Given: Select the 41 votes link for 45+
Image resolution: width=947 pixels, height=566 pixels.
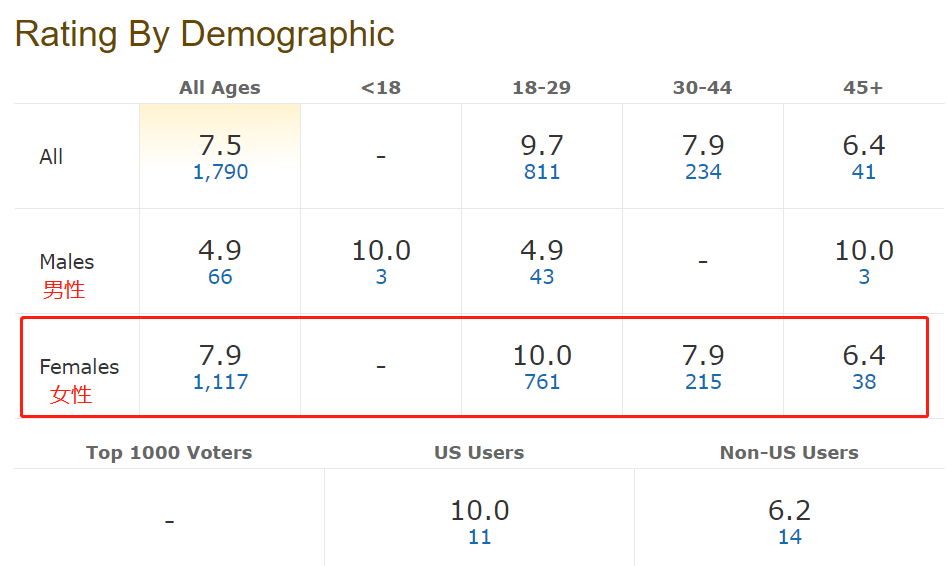Looking at the screenshot, I should click(864, 172).
